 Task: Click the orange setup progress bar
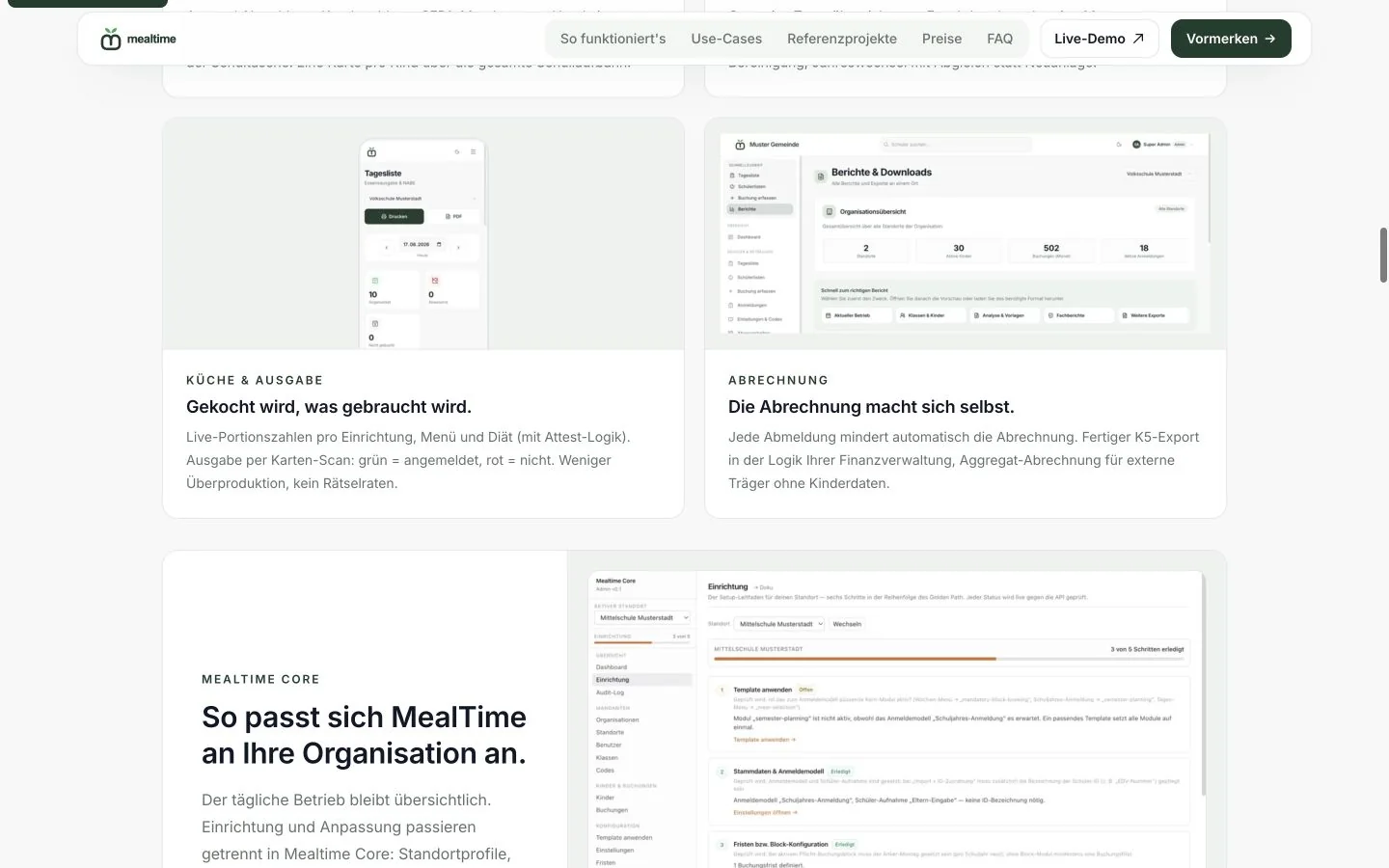click(x=950, y=659)
